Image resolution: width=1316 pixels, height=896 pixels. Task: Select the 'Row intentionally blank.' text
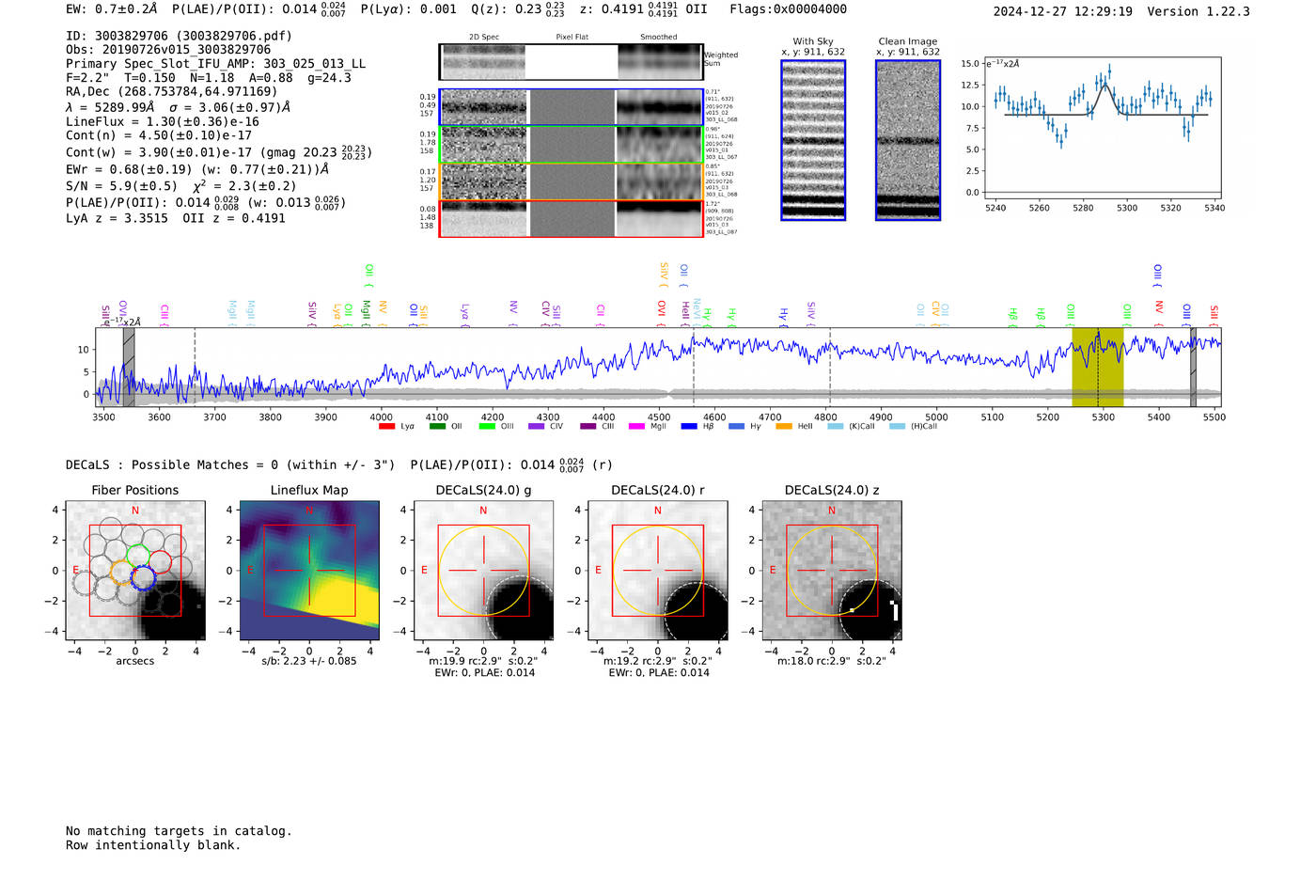pos(153,845)
